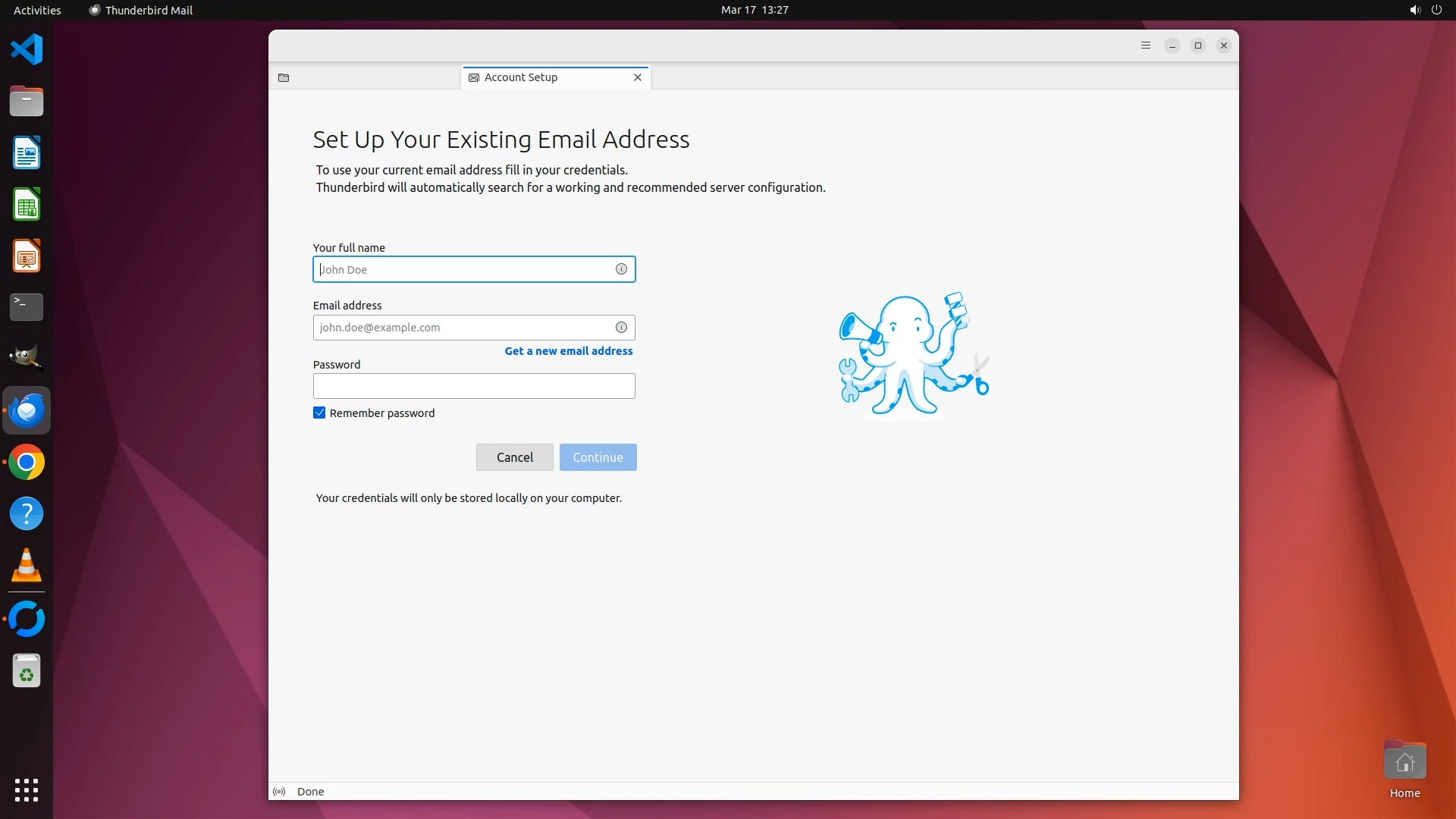Open system volume and power menu
Viewport: 1456px width, 819px height.
[x=1425, y=10]
